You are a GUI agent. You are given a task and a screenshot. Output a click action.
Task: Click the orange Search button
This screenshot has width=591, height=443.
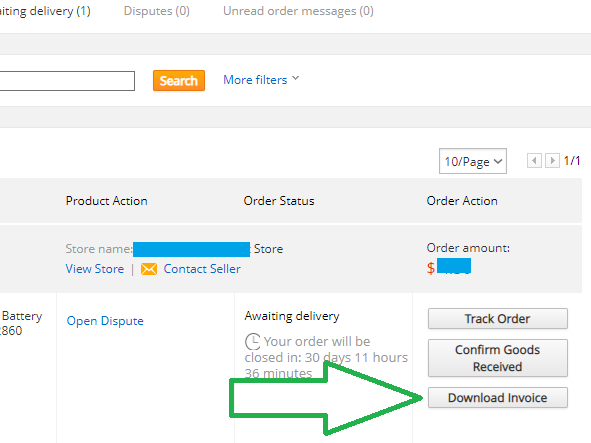(179, 80)
